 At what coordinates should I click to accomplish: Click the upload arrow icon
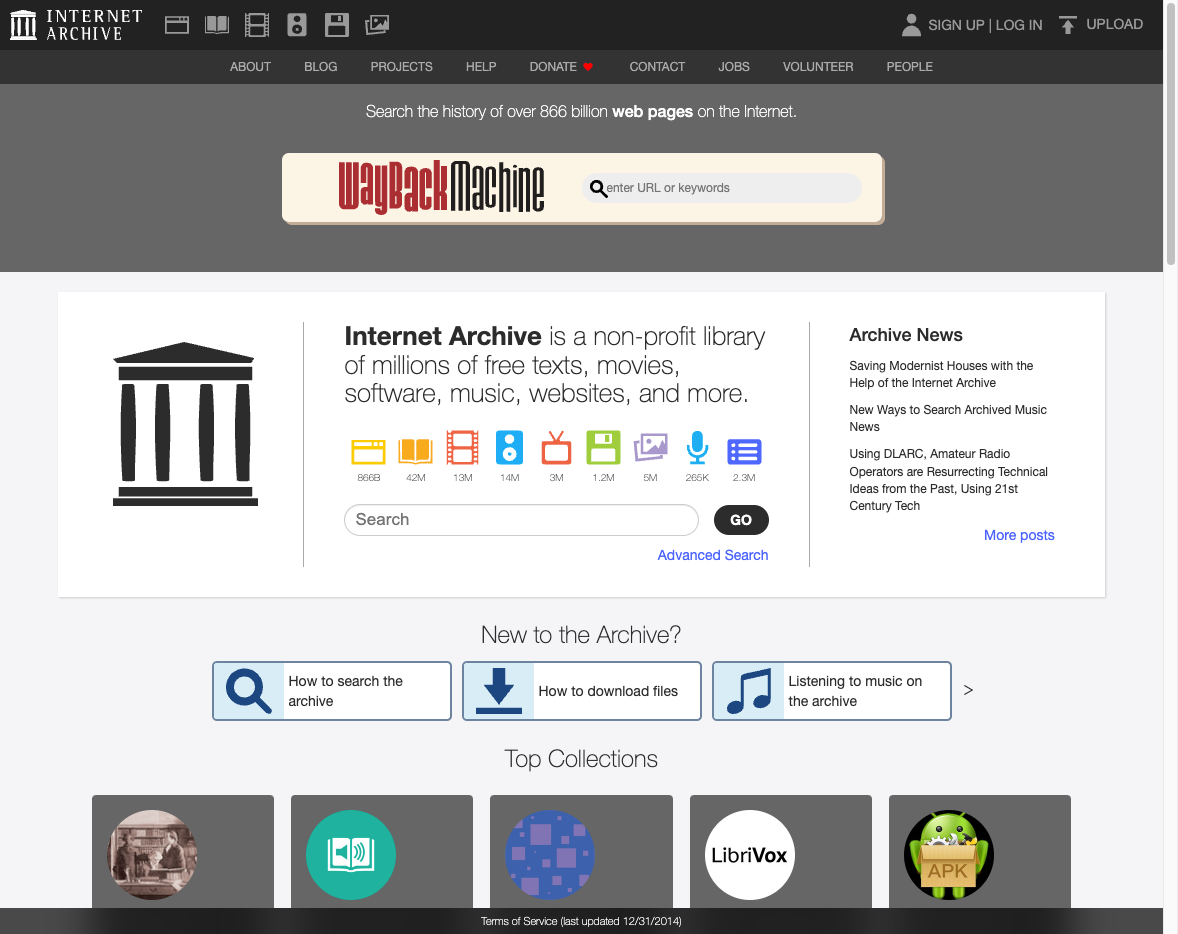point(1068,25)
